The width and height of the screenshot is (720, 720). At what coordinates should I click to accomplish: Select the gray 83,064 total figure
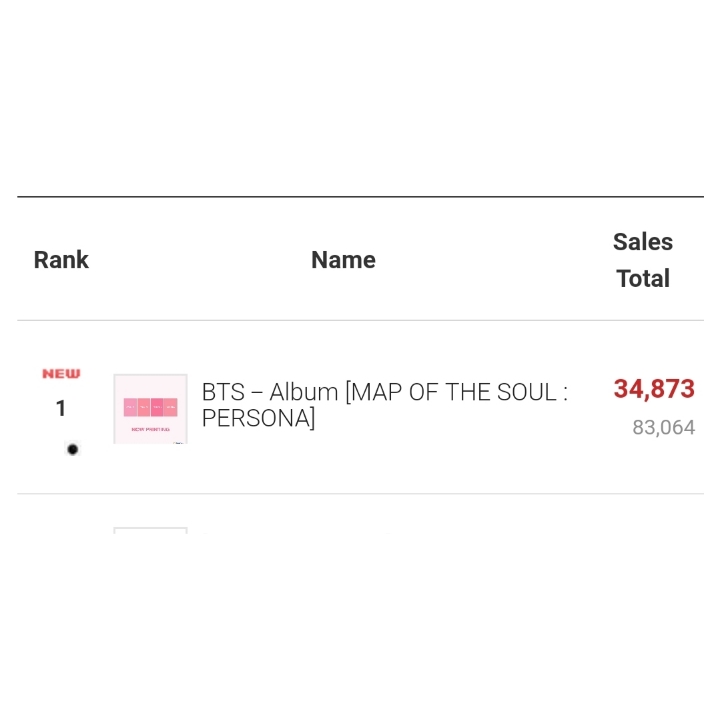point(664,428)
